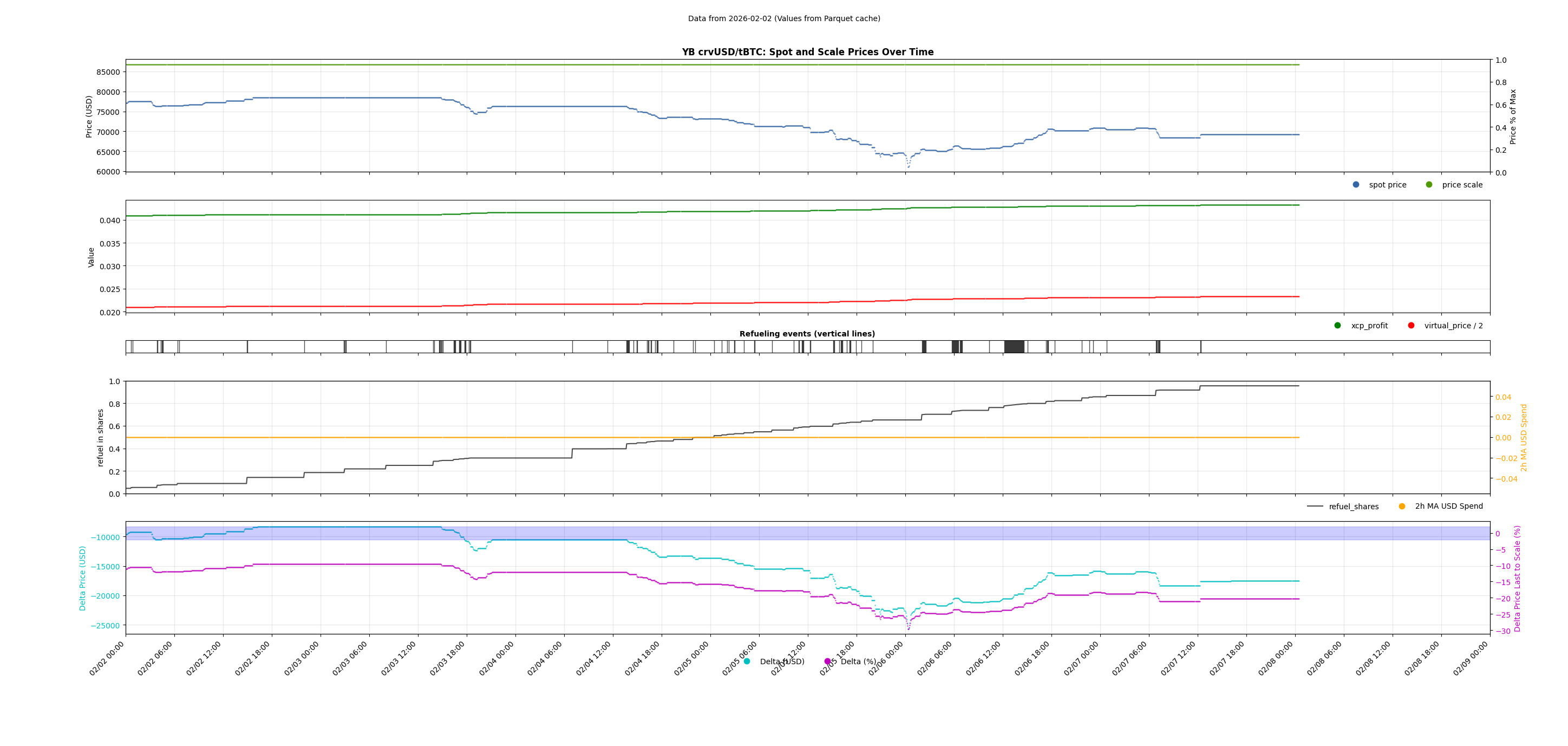This screenshot has width=1568, height=746.
Task: Click the green price scale legend marker
Action: click(1429, 185)
